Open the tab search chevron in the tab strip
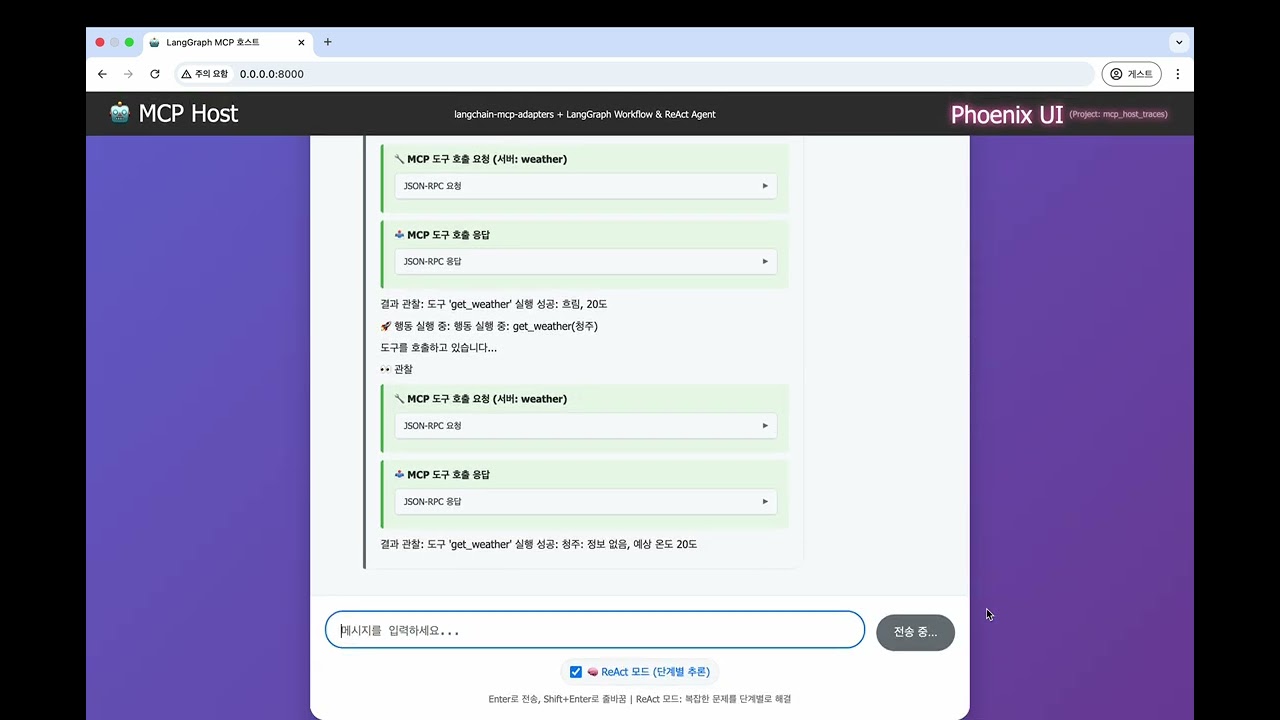Viewport: 1280px width, 720px height. point(1179,42)
